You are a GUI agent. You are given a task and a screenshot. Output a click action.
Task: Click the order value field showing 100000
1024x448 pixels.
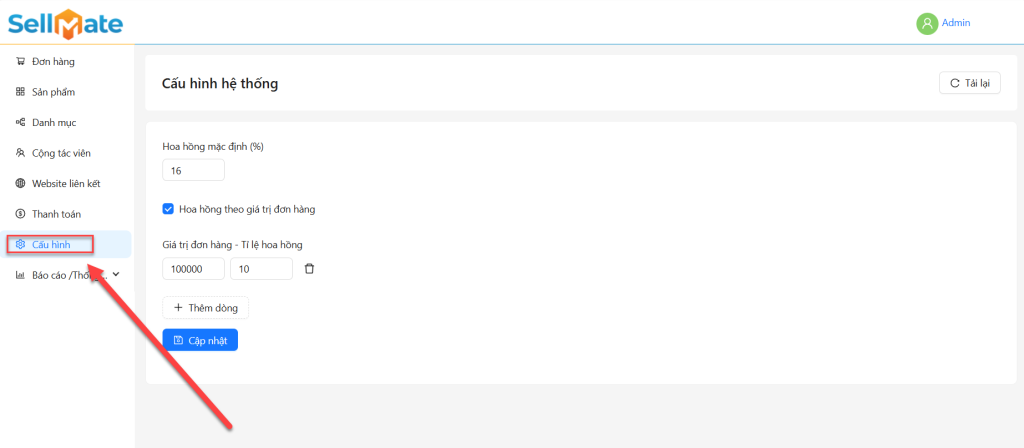click(x=193, y=269)
